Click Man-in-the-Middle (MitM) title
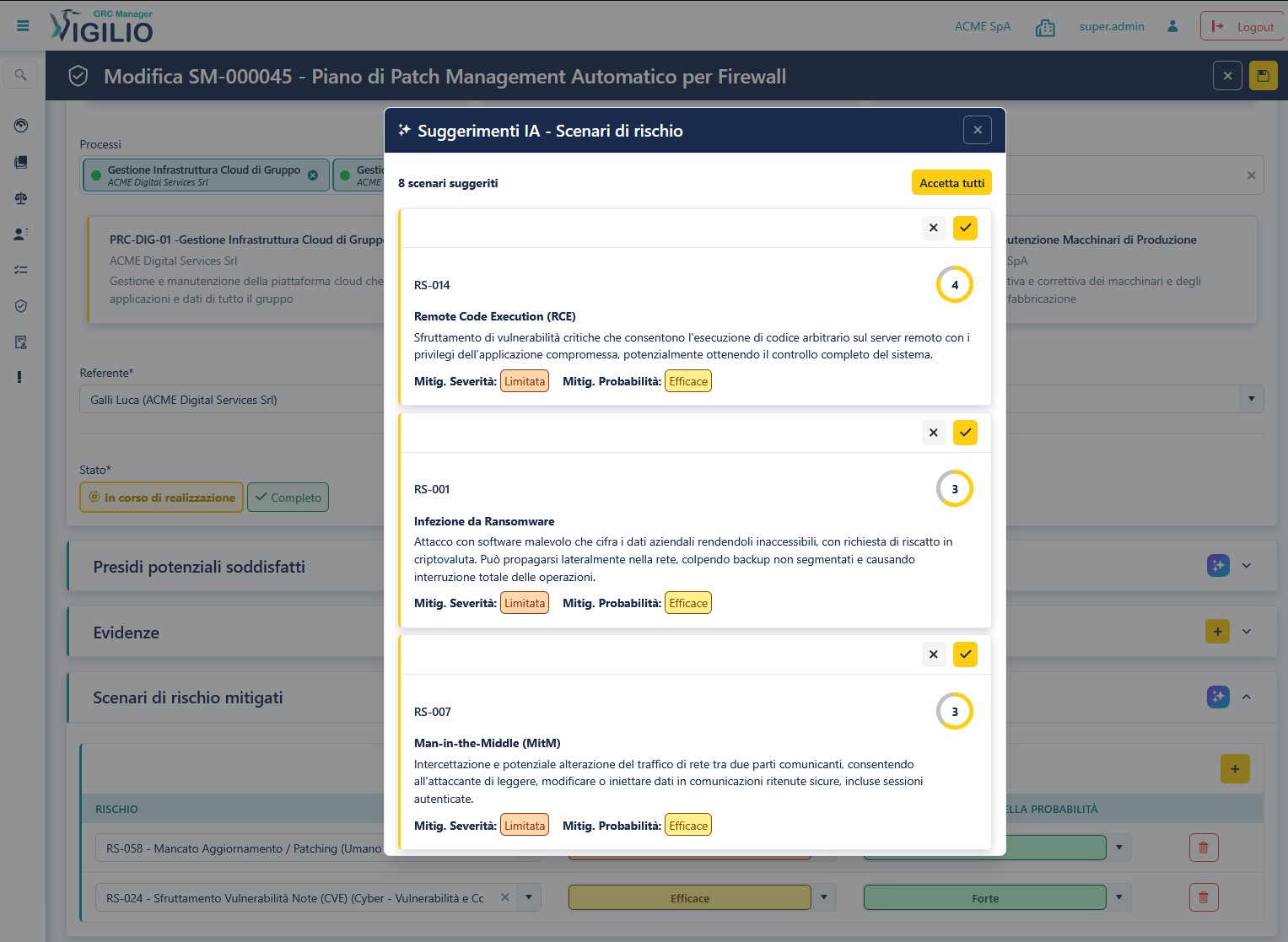 coord(488,743)
